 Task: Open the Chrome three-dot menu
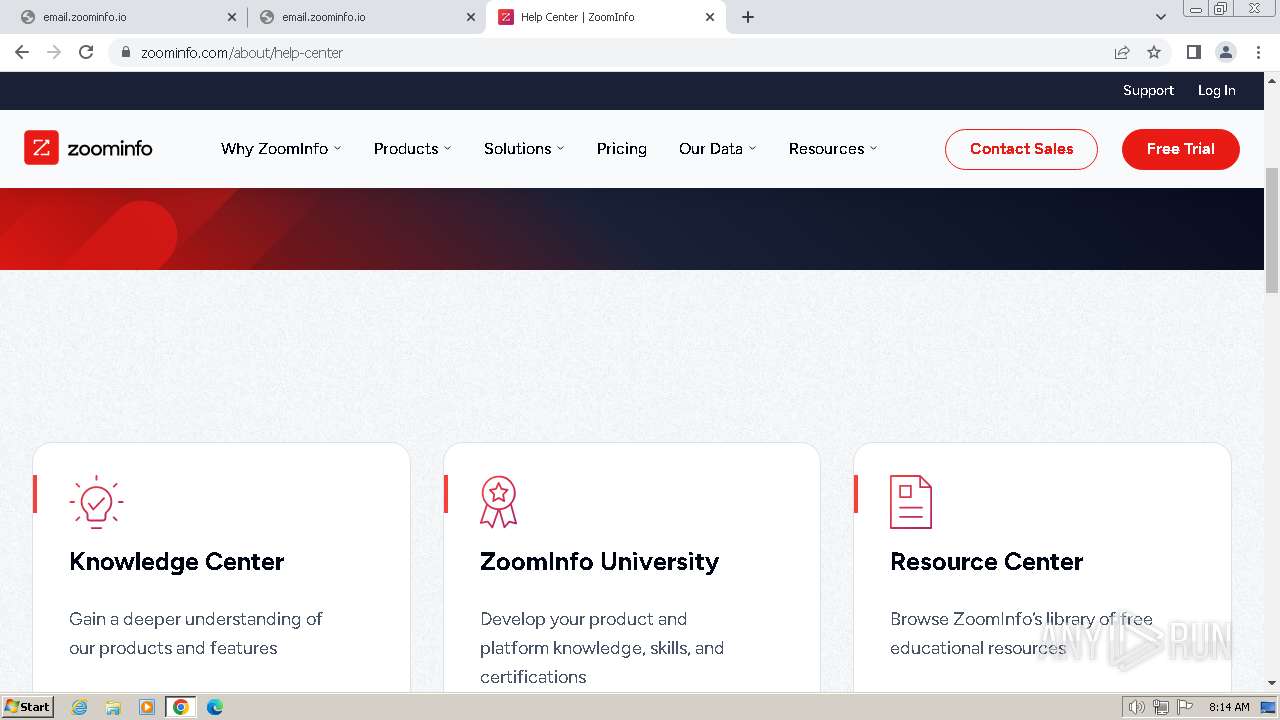pos(1258,52)
